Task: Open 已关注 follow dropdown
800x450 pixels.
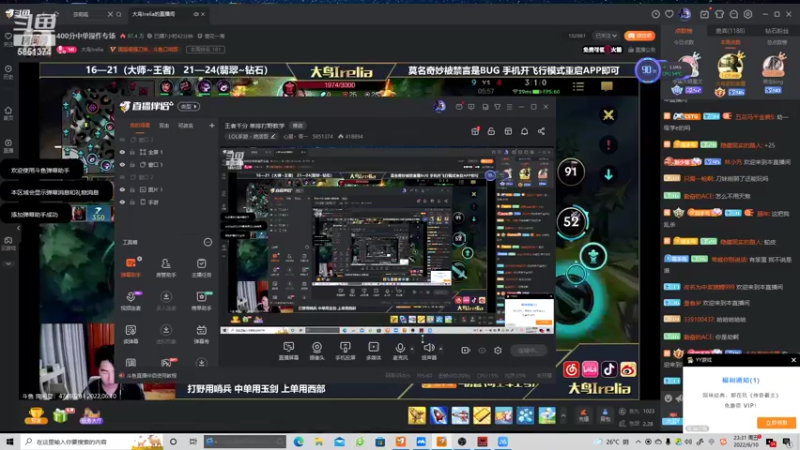Action: [x=606, y=36]
